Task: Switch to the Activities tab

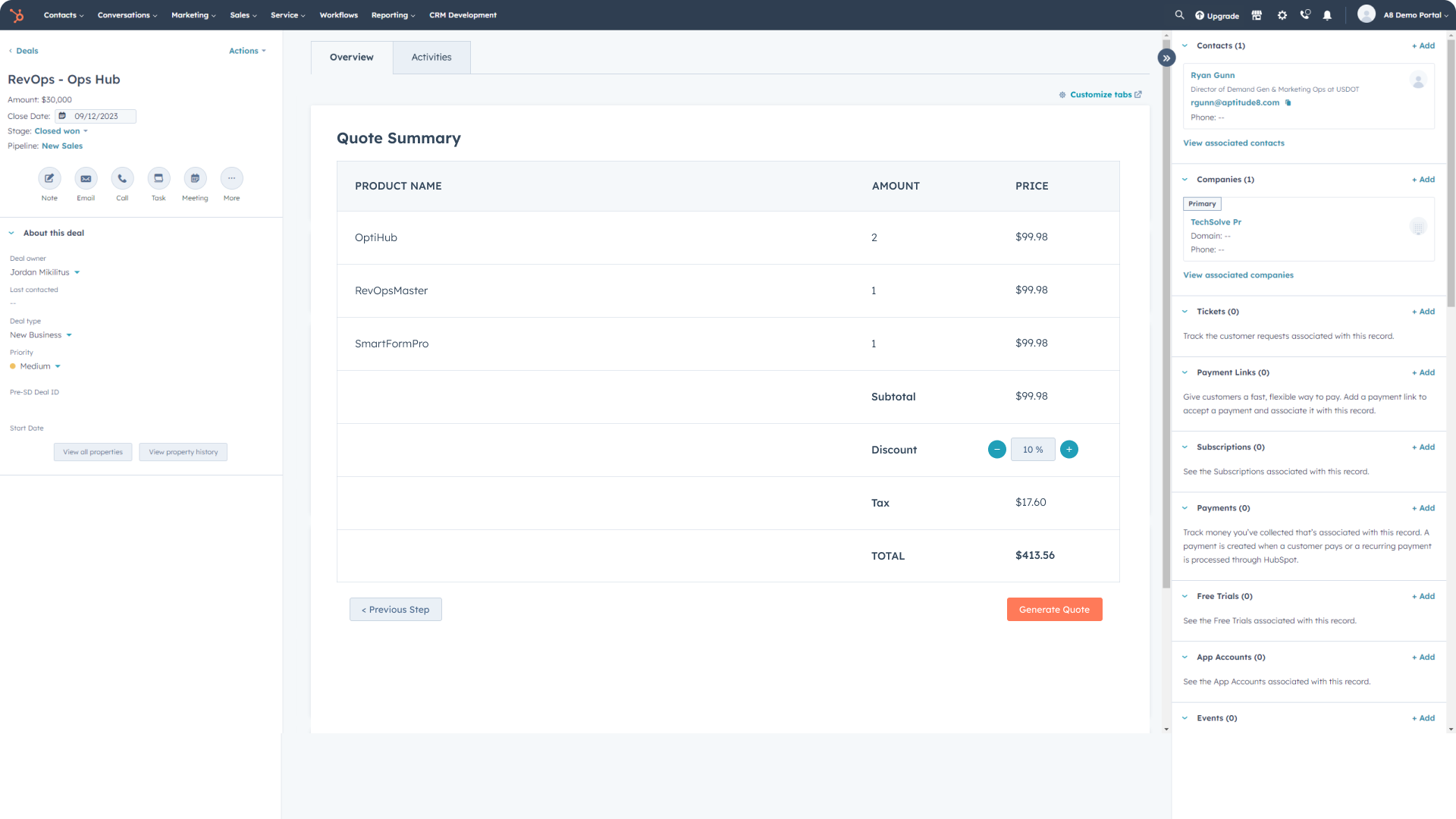Action: (431, 58)
